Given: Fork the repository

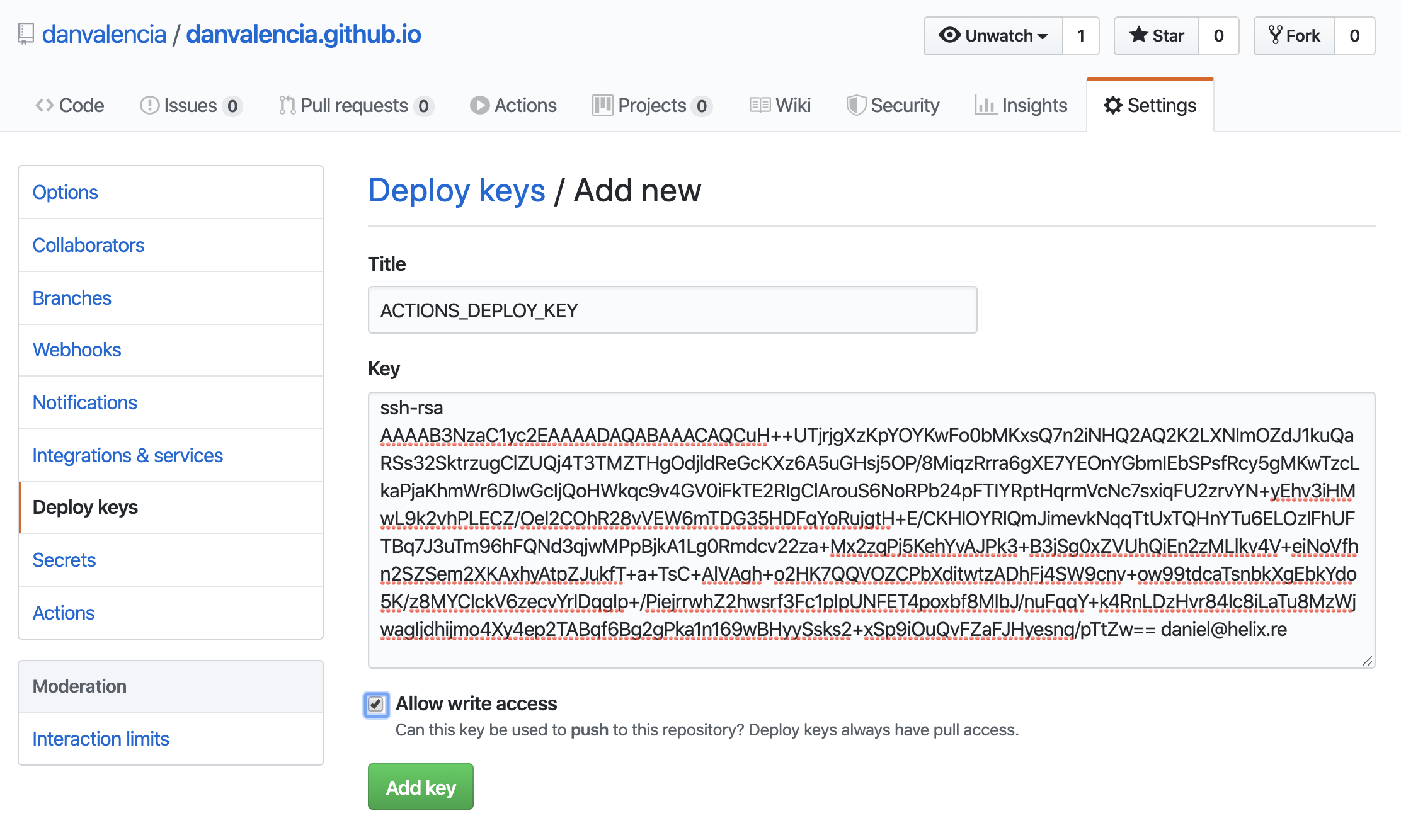Looking at the screenshot, I should click(x=1295, y=36).
